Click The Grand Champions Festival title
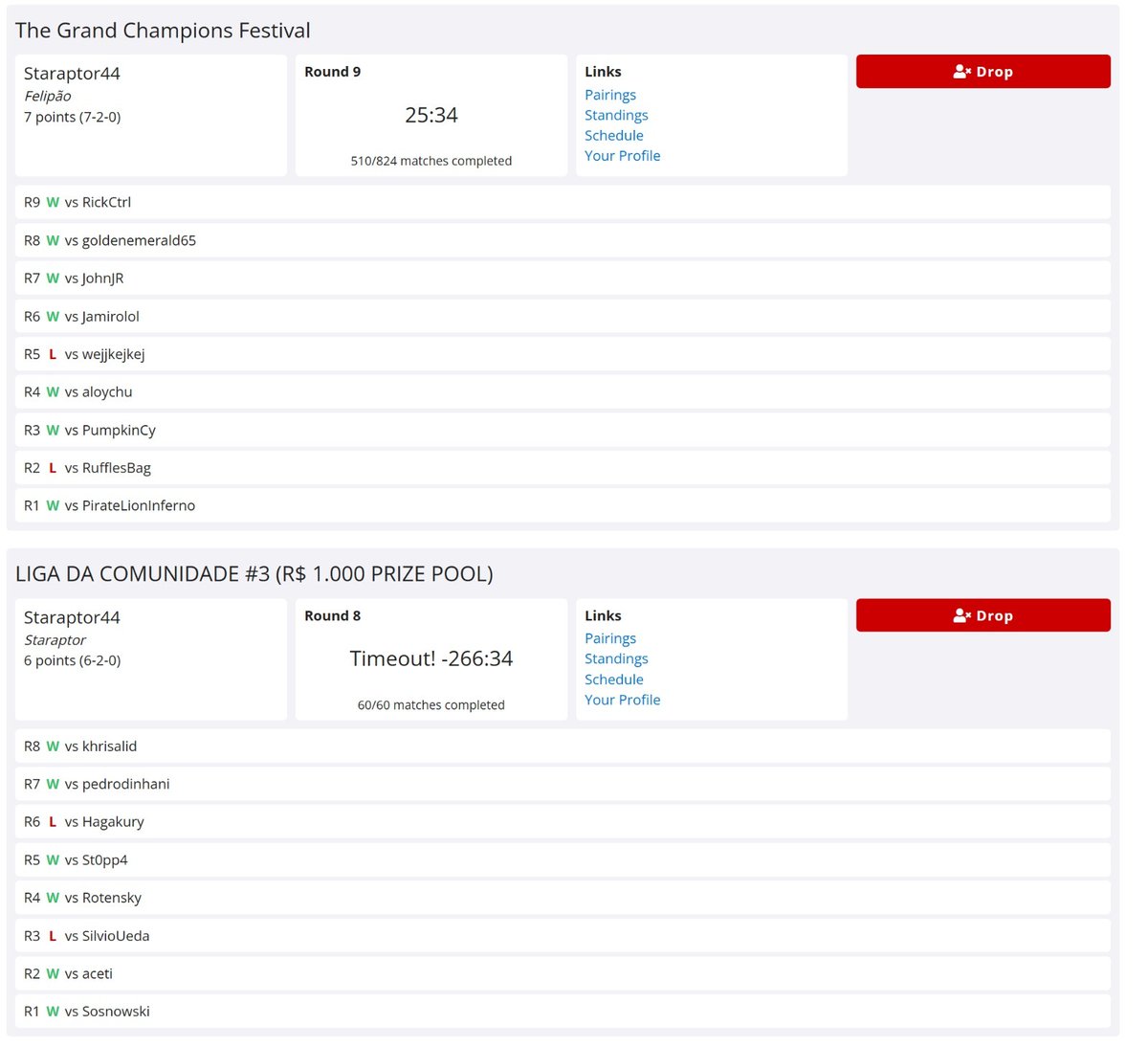Viewport: 1148px width, 1047px height. coord(163,31)
